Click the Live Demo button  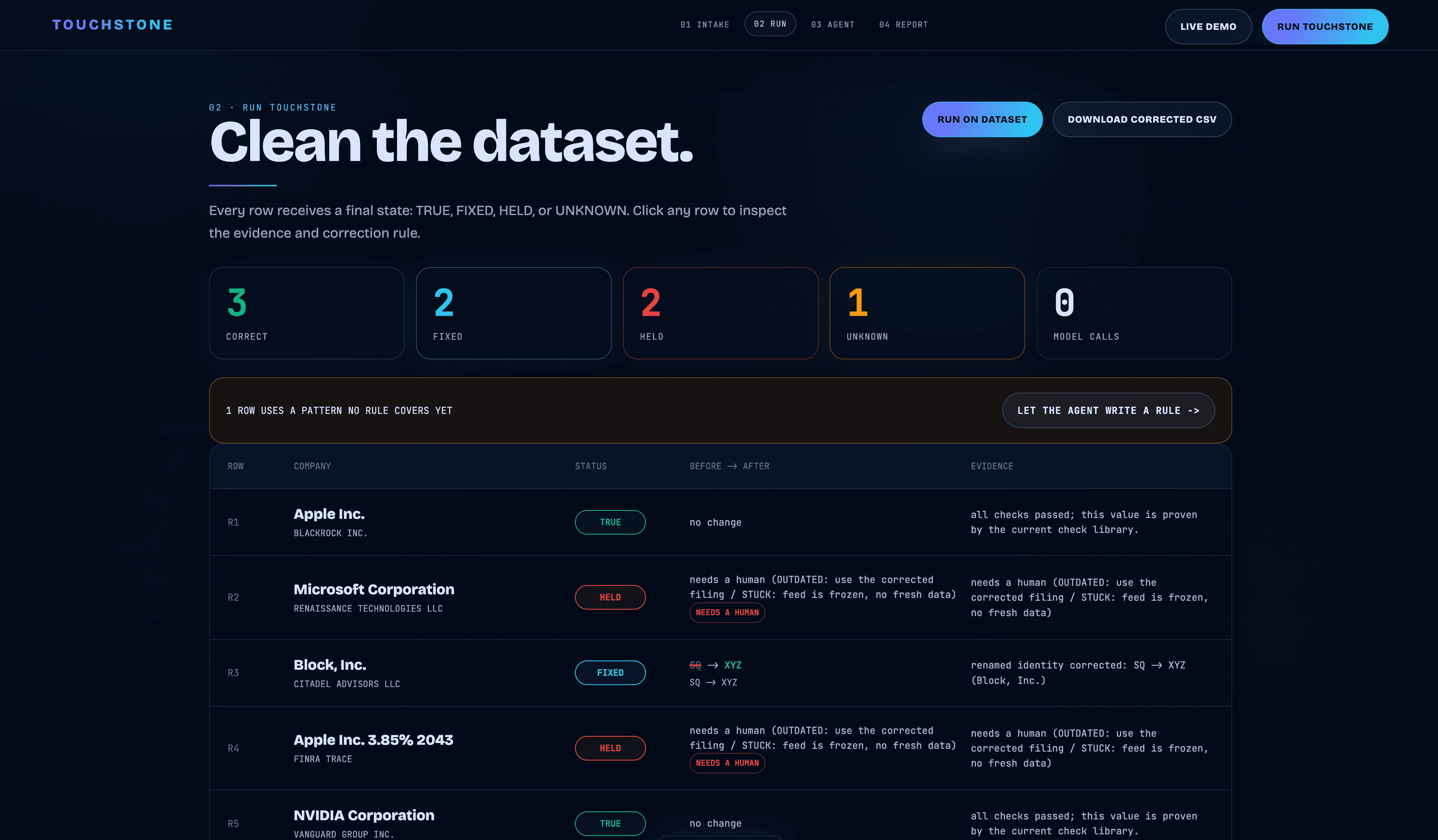pyautogui.click(x=1208, y=26)
